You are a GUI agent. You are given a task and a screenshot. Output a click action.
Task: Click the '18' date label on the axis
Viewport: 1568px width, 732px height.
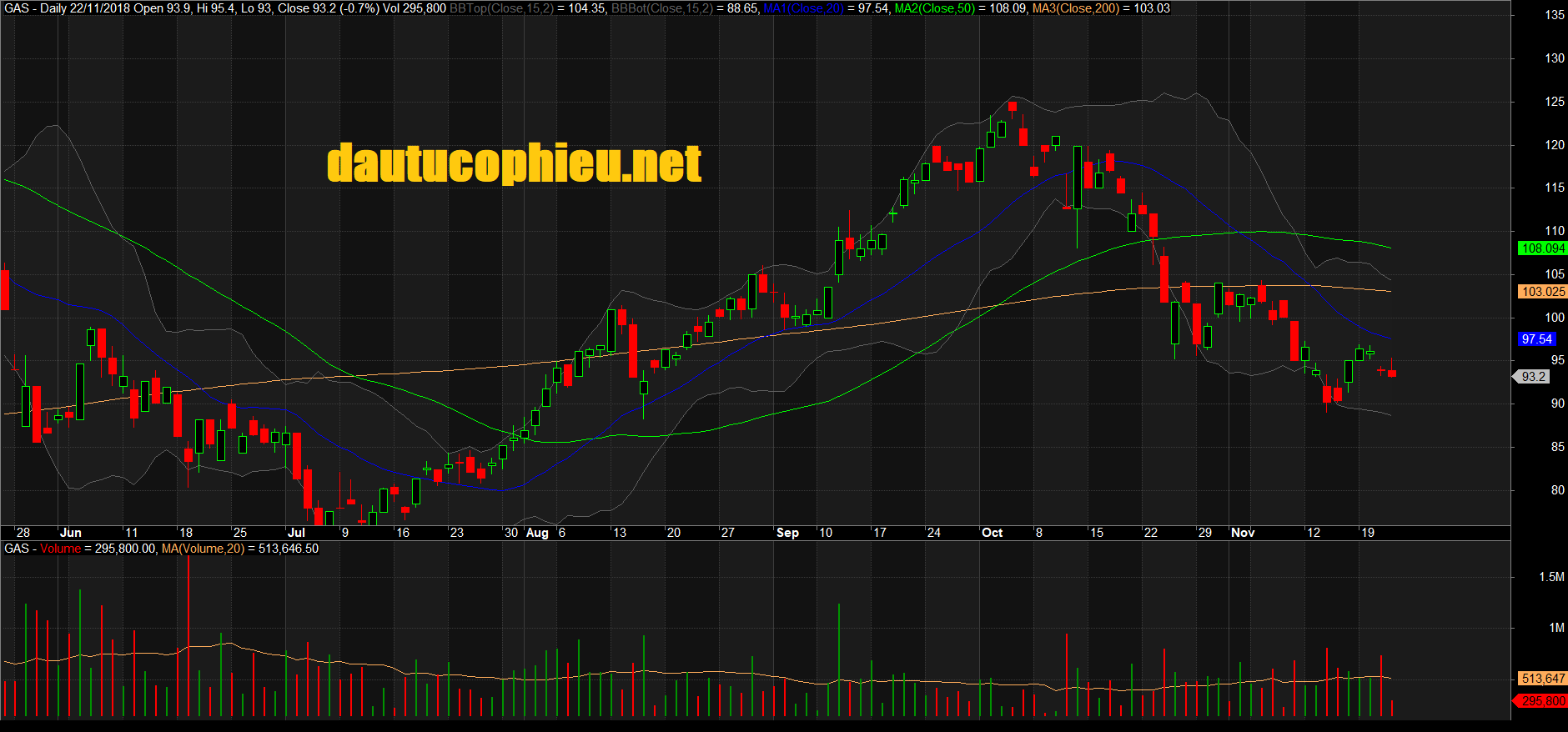186,533
